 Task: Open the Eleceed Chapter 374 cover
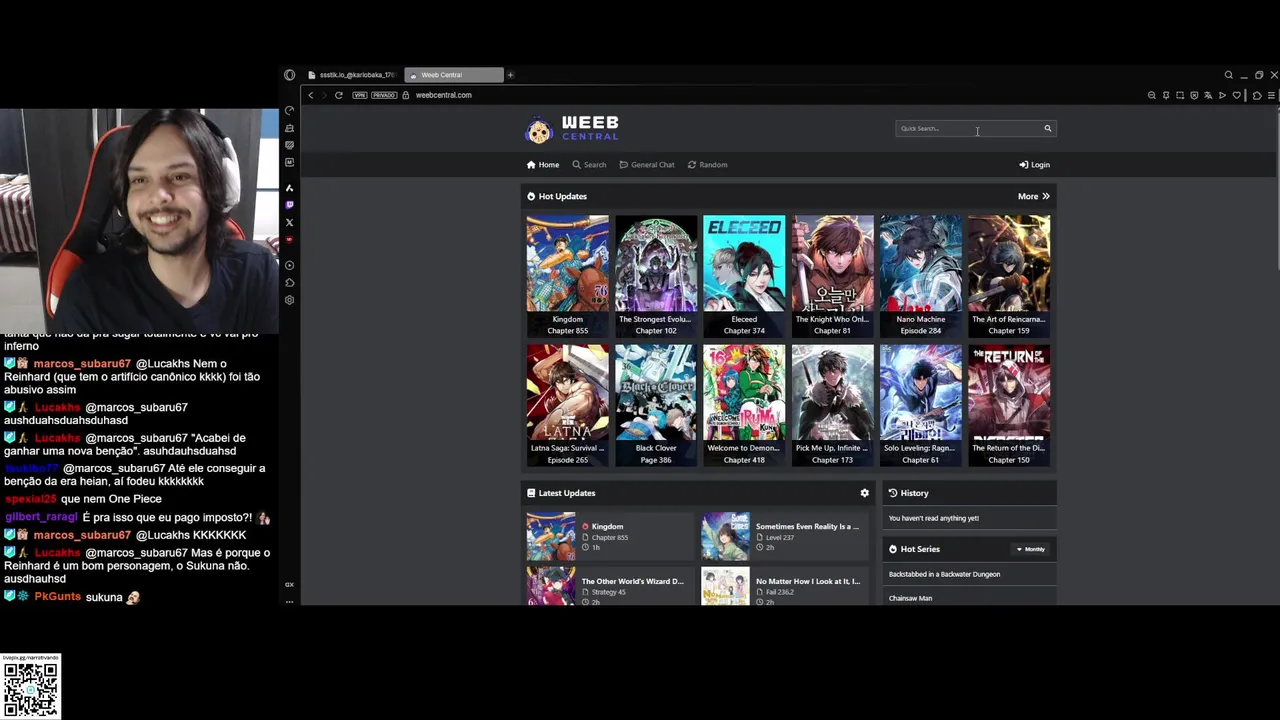pyautogui.click(x=744, y=275)
